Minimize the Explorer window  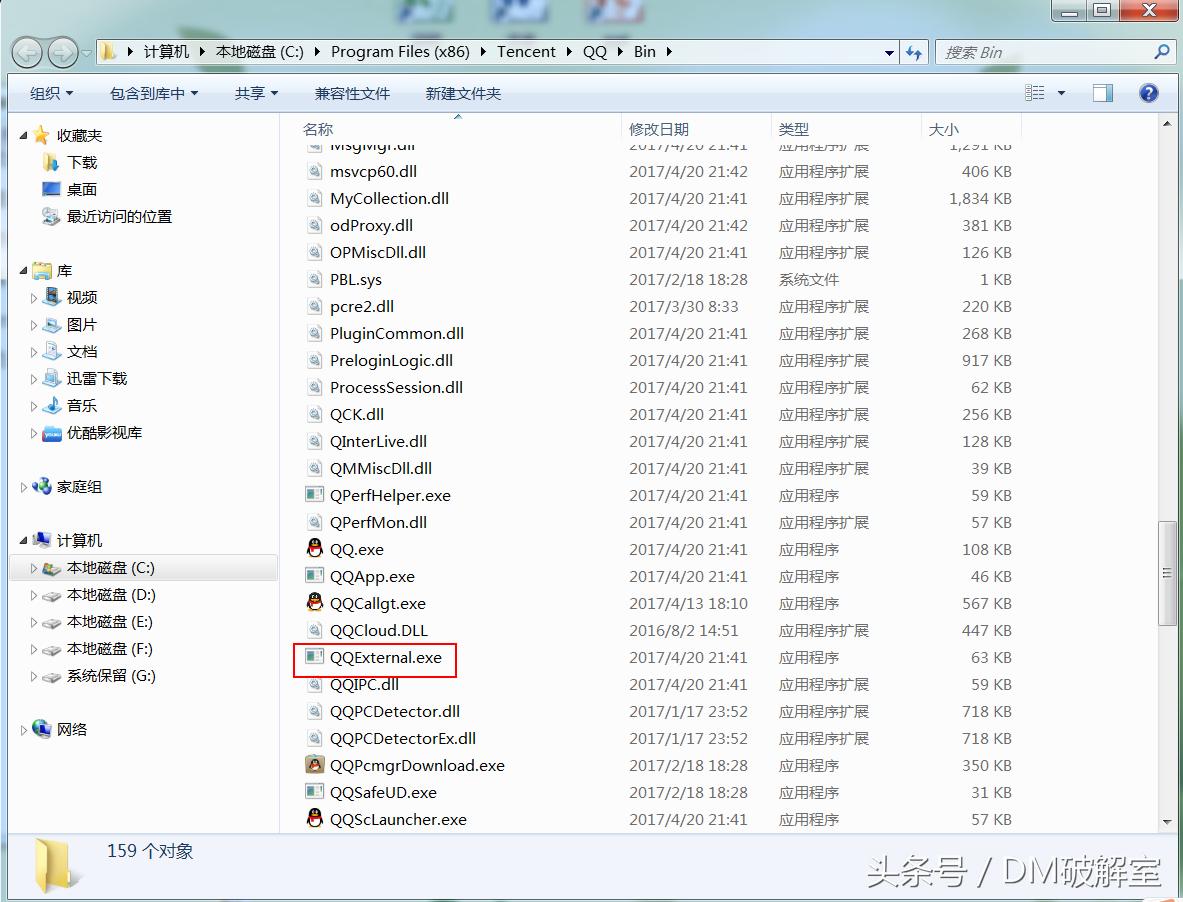click(1070, 11)
